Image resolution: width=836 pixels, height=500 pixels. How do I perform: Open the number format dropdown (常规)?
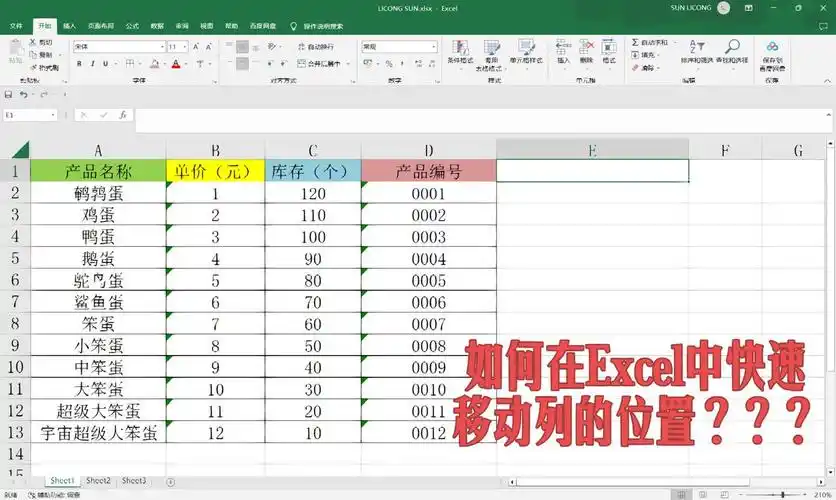coord(434,47)
